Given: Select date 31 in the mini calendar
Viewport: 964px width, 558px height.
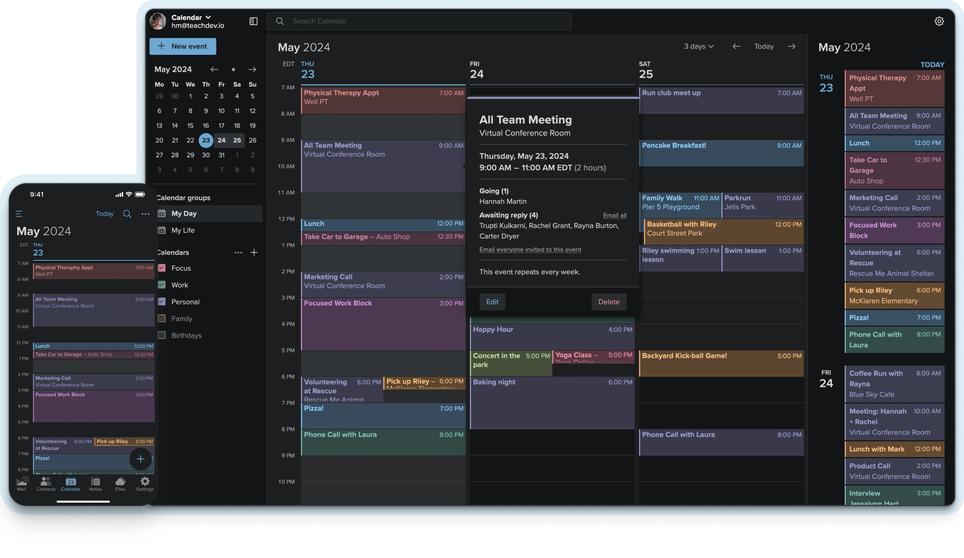Looking at the screenshot, I should 221,155.
